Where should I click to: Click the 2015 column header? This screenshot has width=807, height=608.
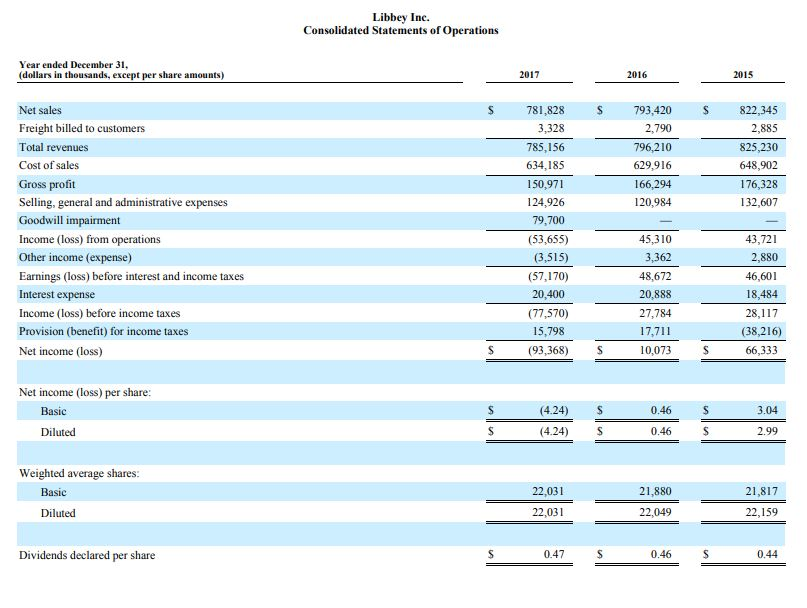tap(744, 73)
